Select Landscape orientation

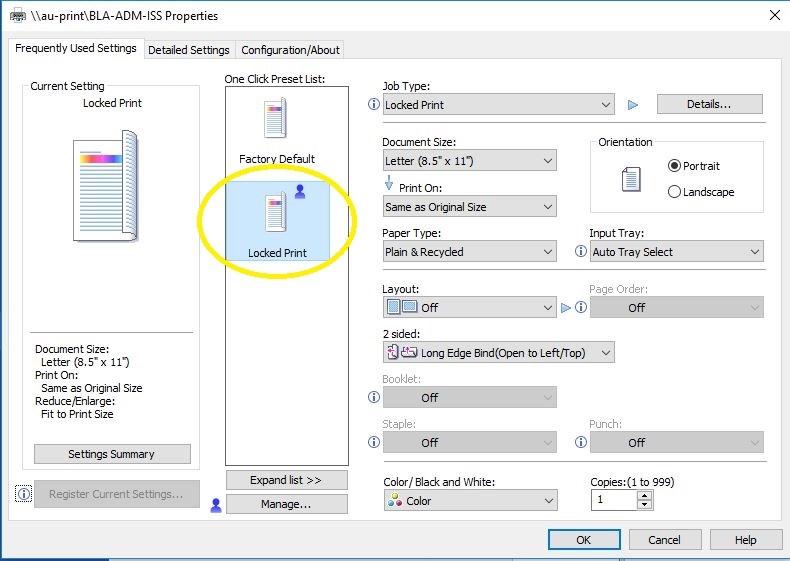coord(674,192)
